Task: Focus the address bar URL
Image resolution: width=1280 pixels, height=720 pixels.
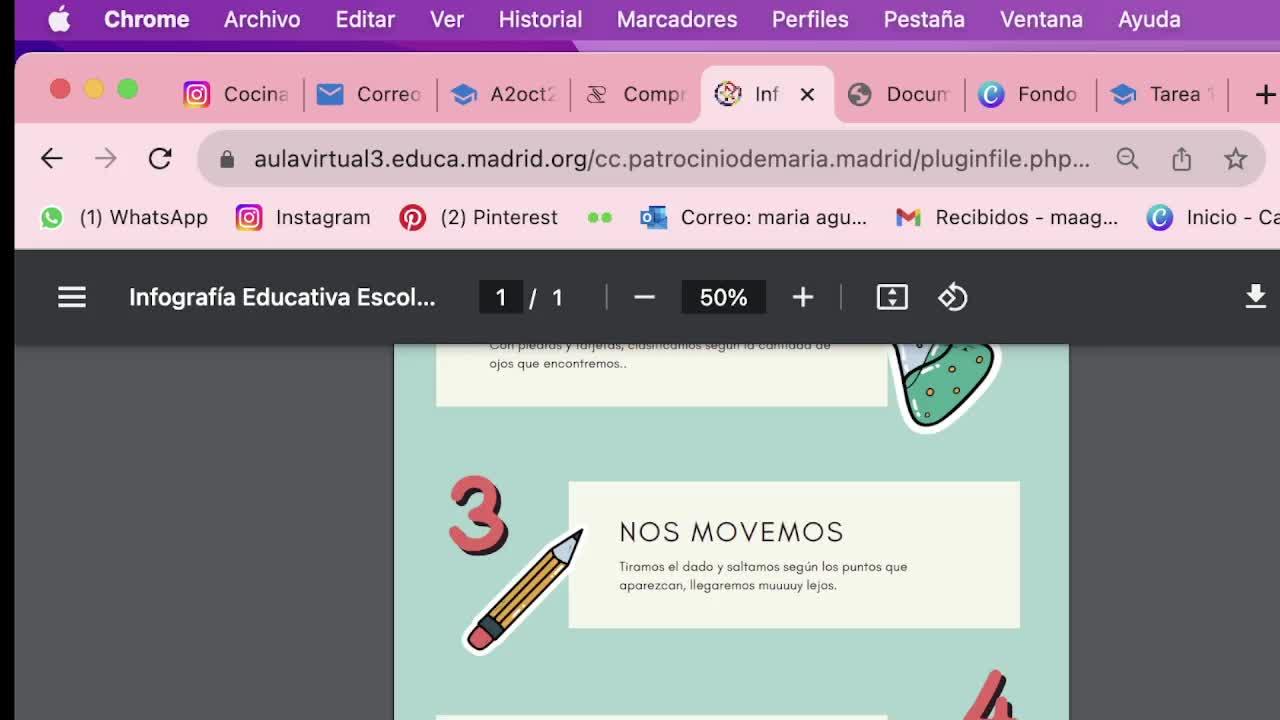Action: [x=672, y=159]
